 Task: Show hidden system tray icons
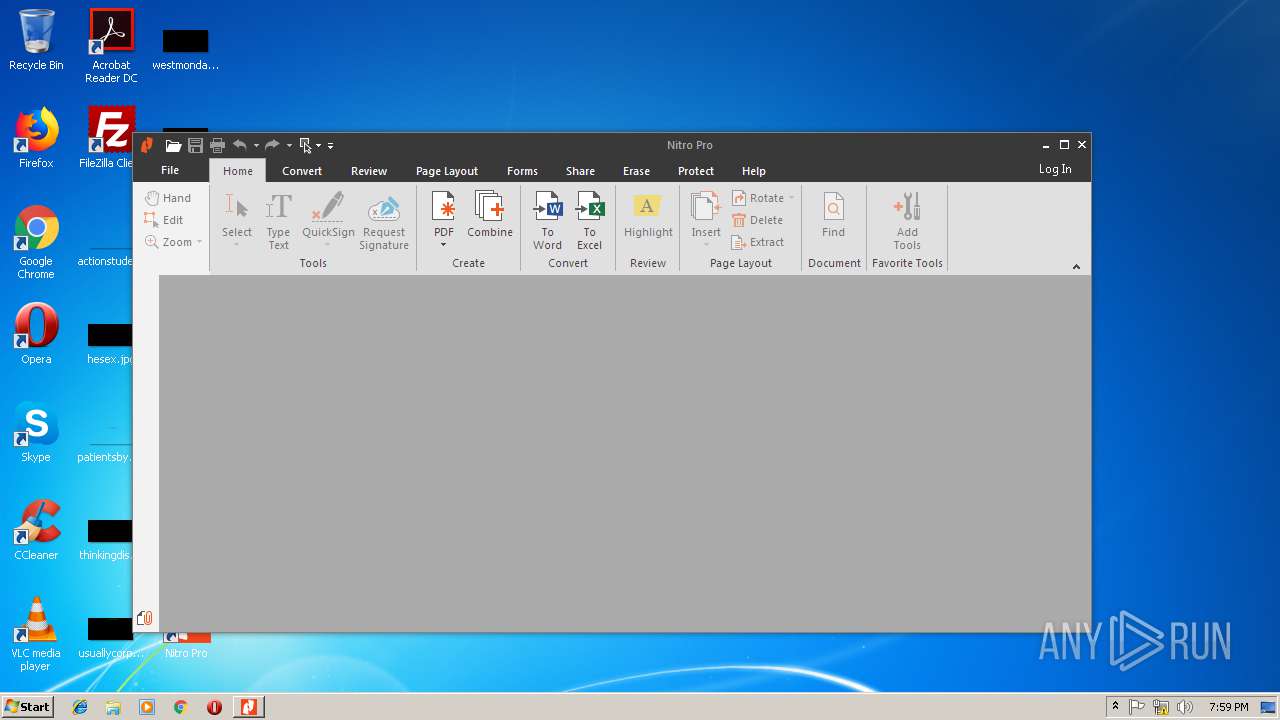pos(1115,707)
